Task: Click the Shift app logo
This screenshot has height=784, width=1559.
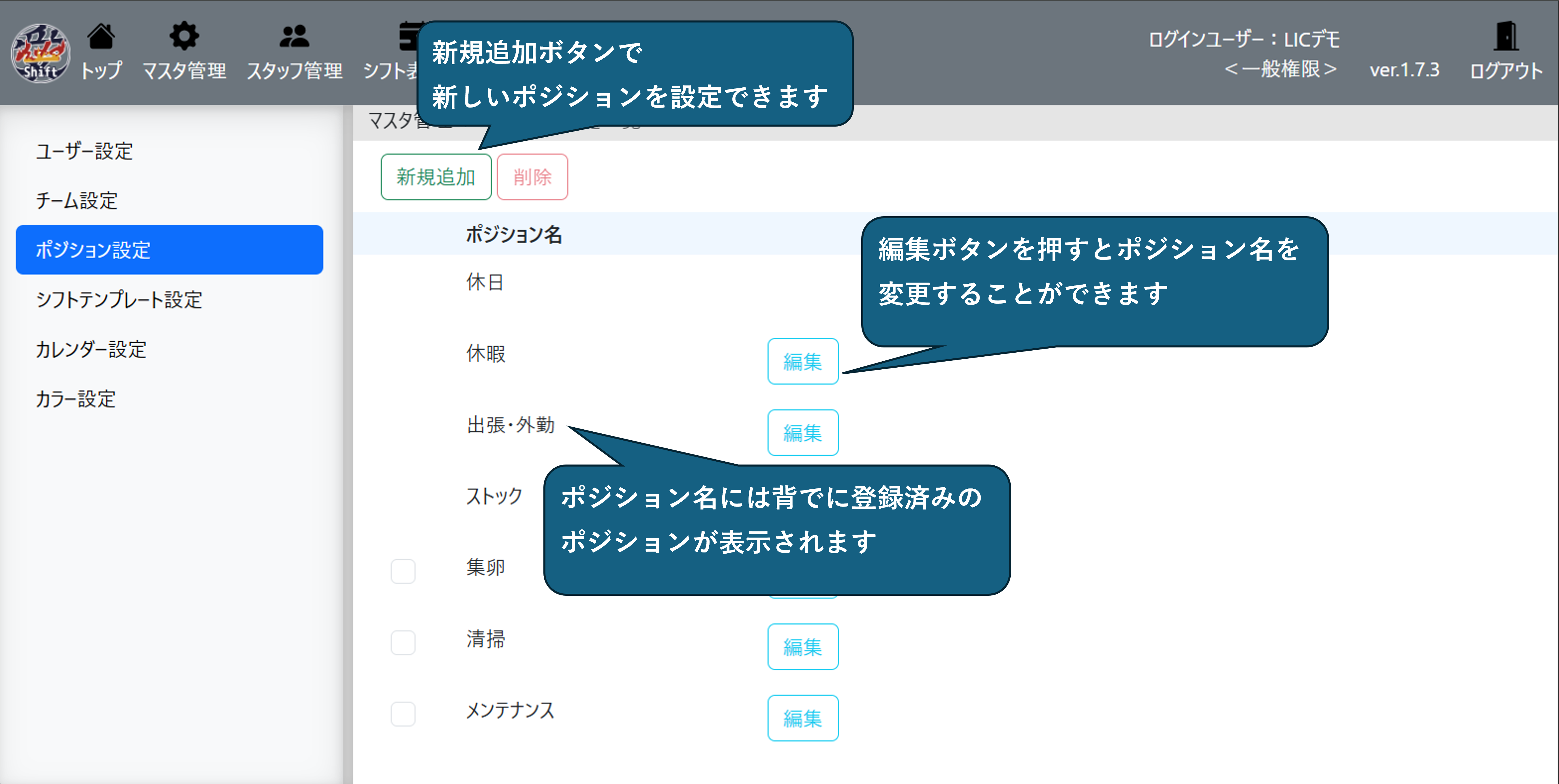Action: pos(41,53)
